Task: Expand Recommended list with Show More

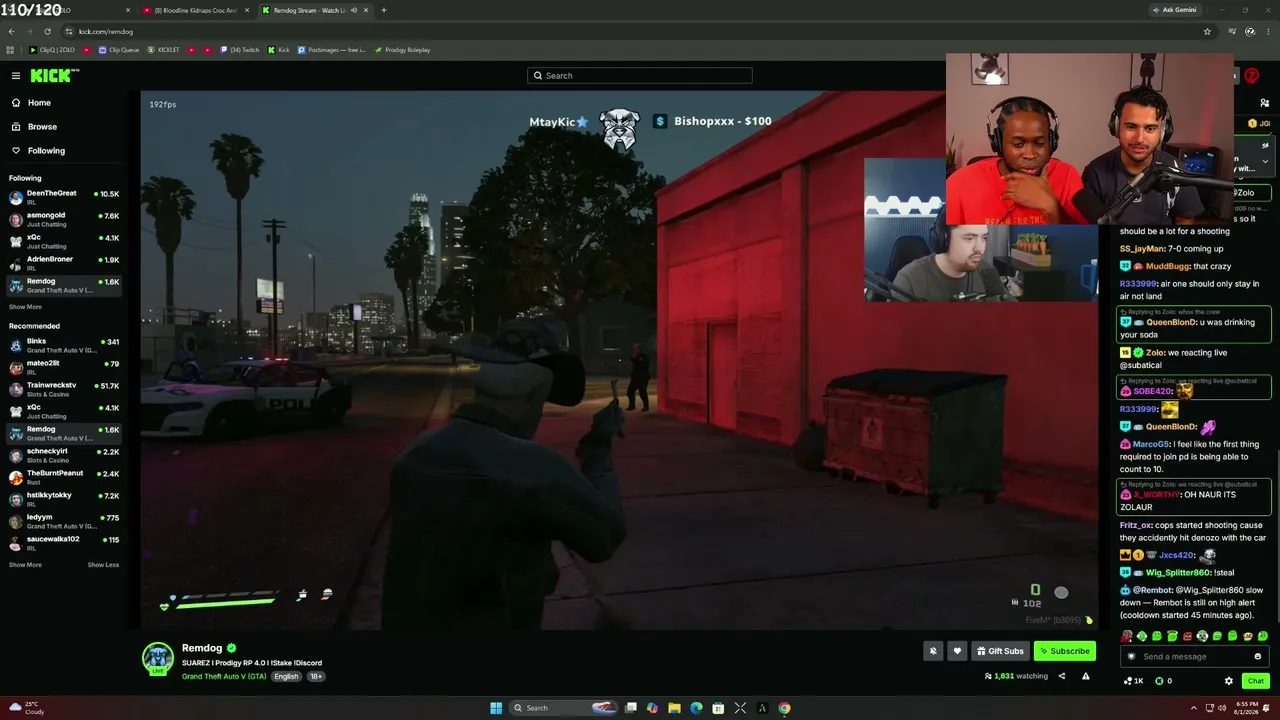Action: [x=25, y=565]
